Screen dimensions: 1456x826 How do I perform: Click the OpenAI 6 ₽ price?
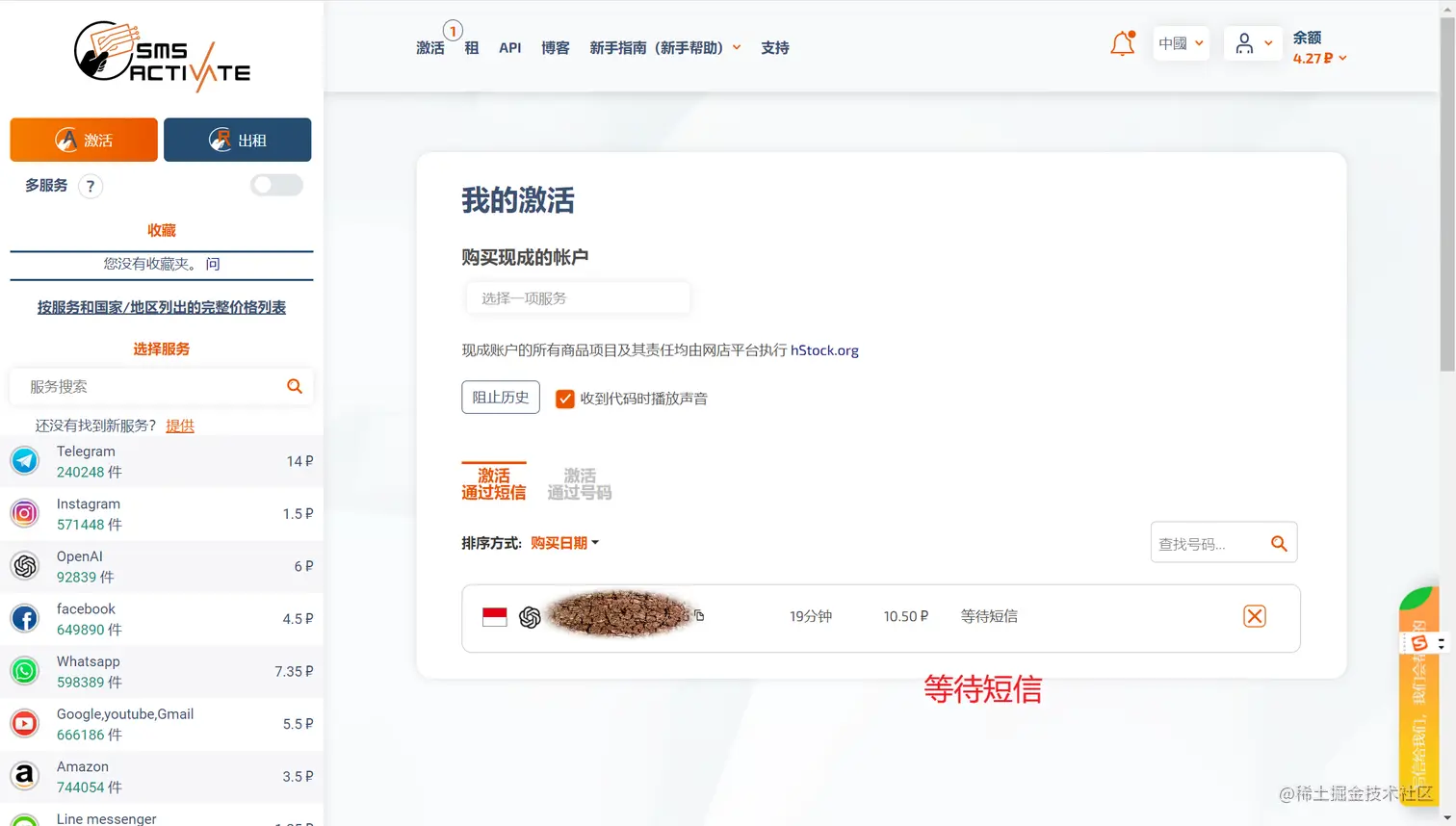(303, 566)
